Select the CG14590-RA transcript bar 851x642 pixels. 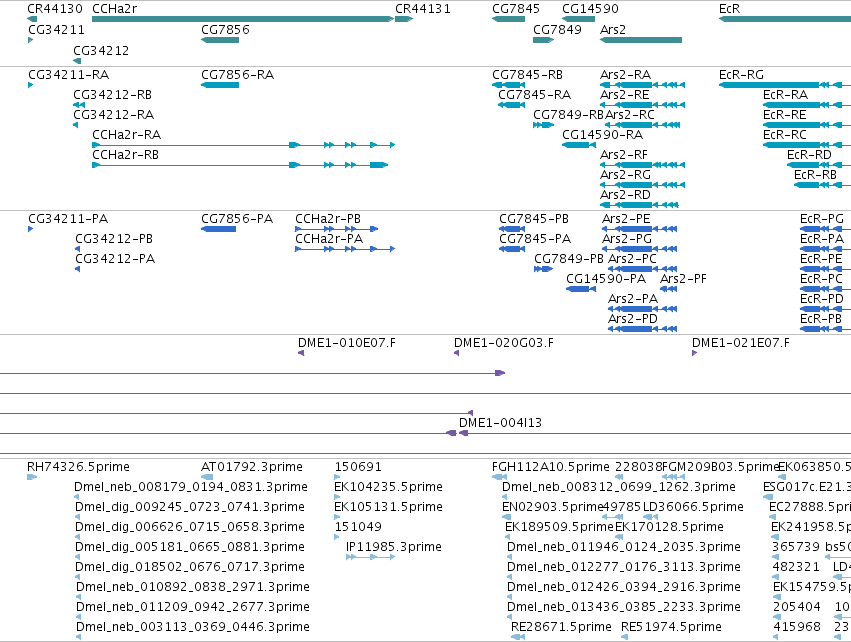579,145
